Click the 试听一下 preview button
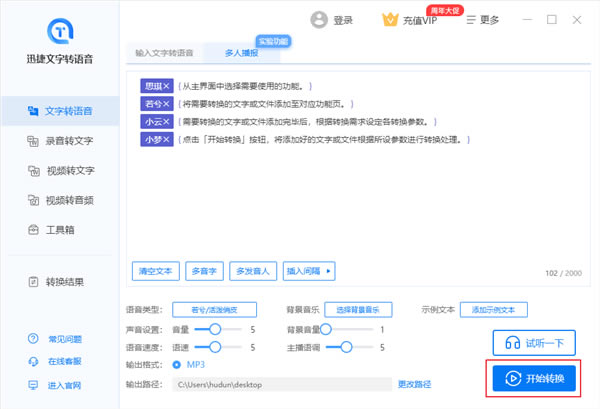Viewport: 600px width, 409px height. (534, 343)
